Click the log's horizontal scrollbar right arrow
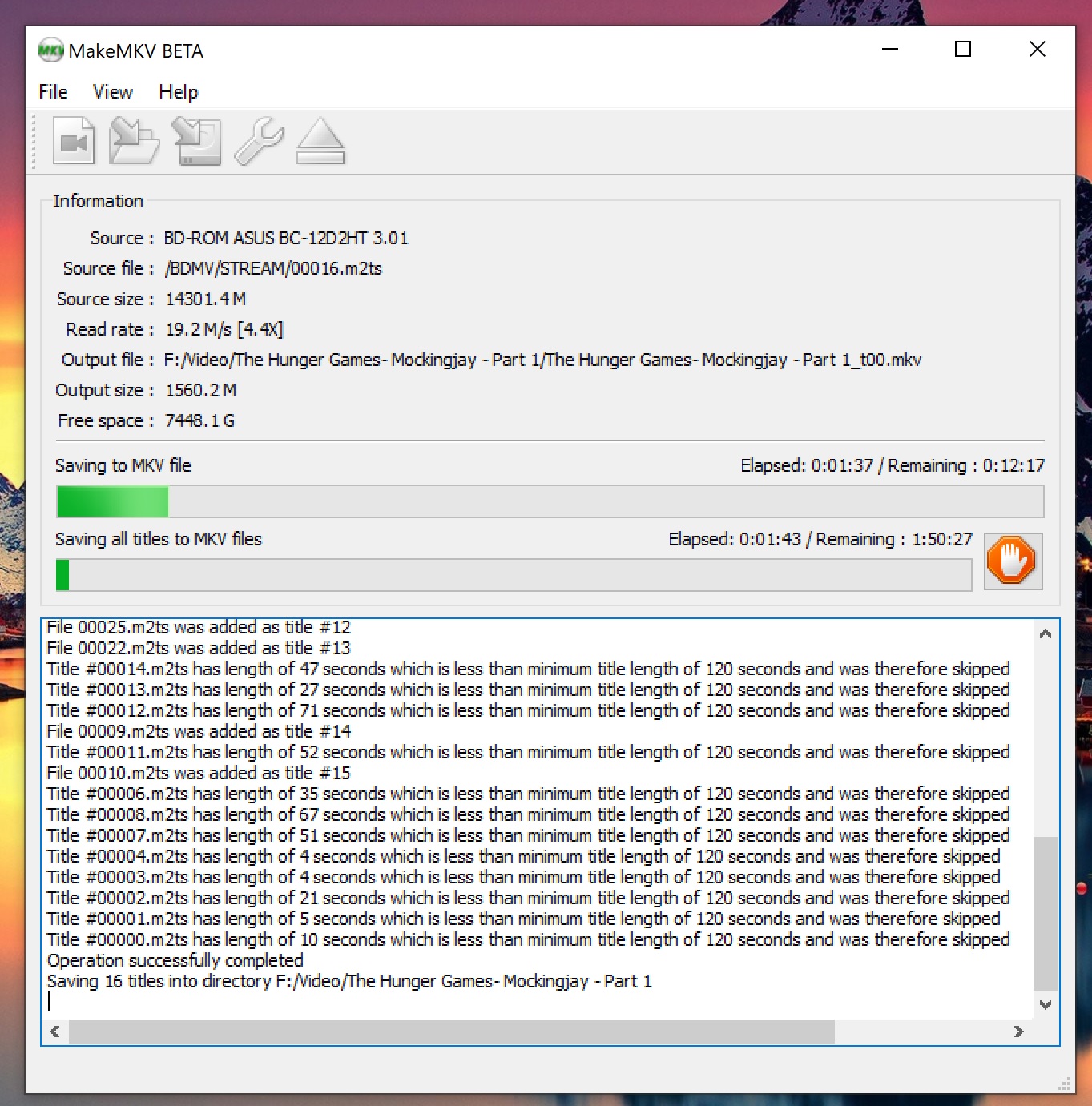Image resolution: width=1092 pixels, height=1106 pixels. point(1019,1032)
